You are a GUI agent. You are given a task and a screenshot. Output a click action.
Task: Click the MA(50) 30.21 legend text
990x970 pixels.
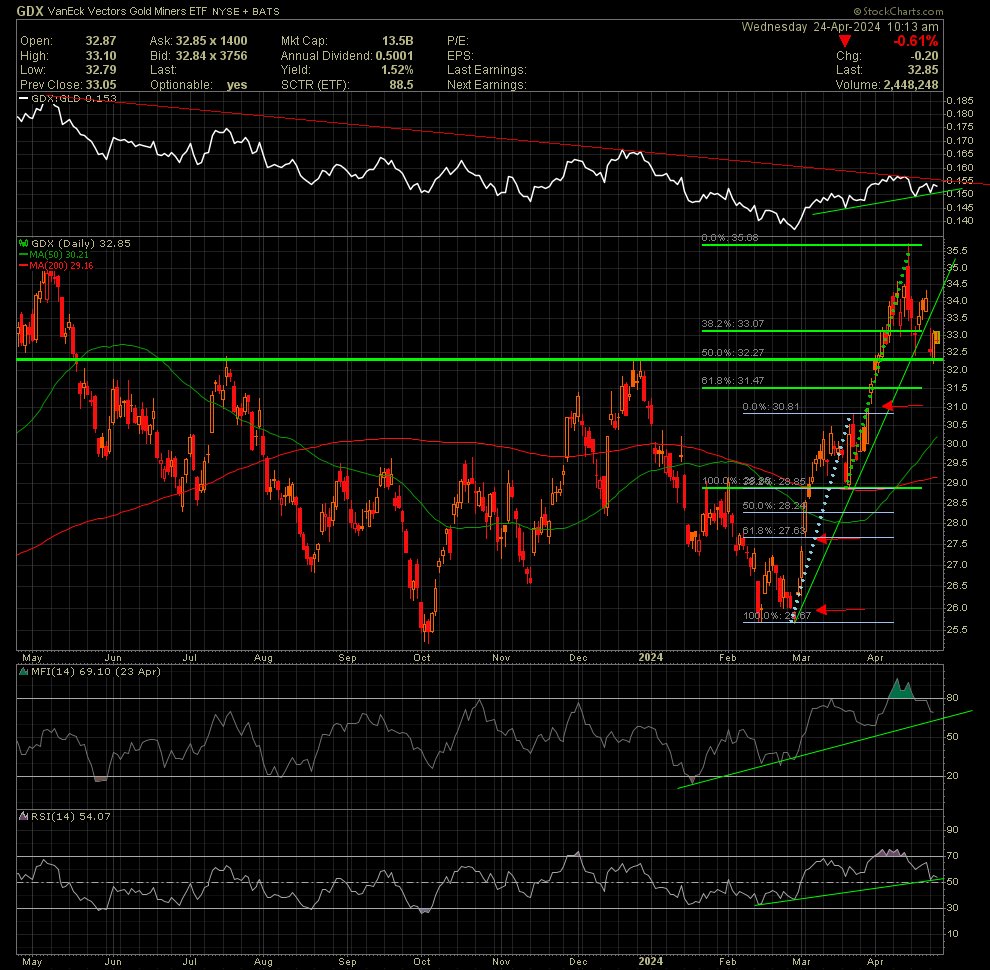click(59, 254)
